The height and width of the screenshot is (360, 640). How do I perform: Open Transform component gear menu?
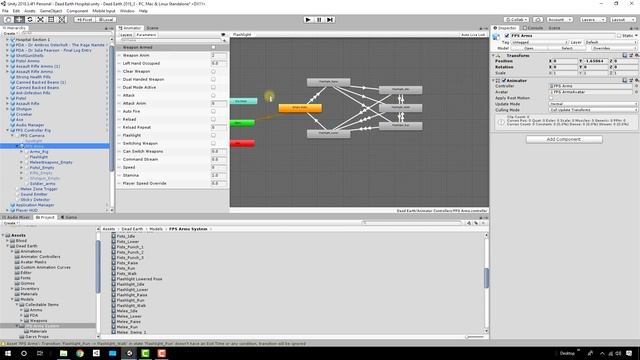coord(636,55)
